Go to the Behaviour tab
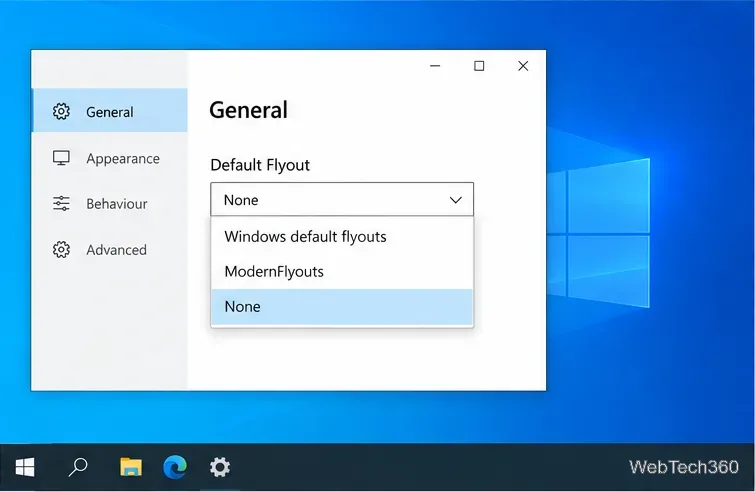This screenshot has width=755, height=492. click(x=110, y=204)
